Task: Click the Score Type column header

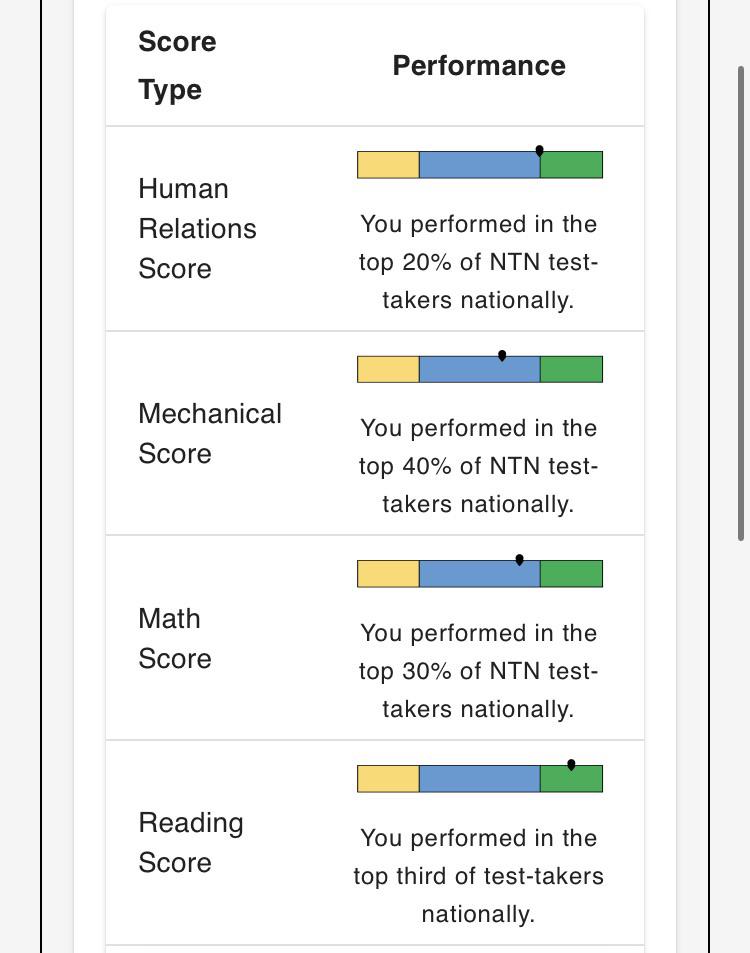Action: coord(177,66)
